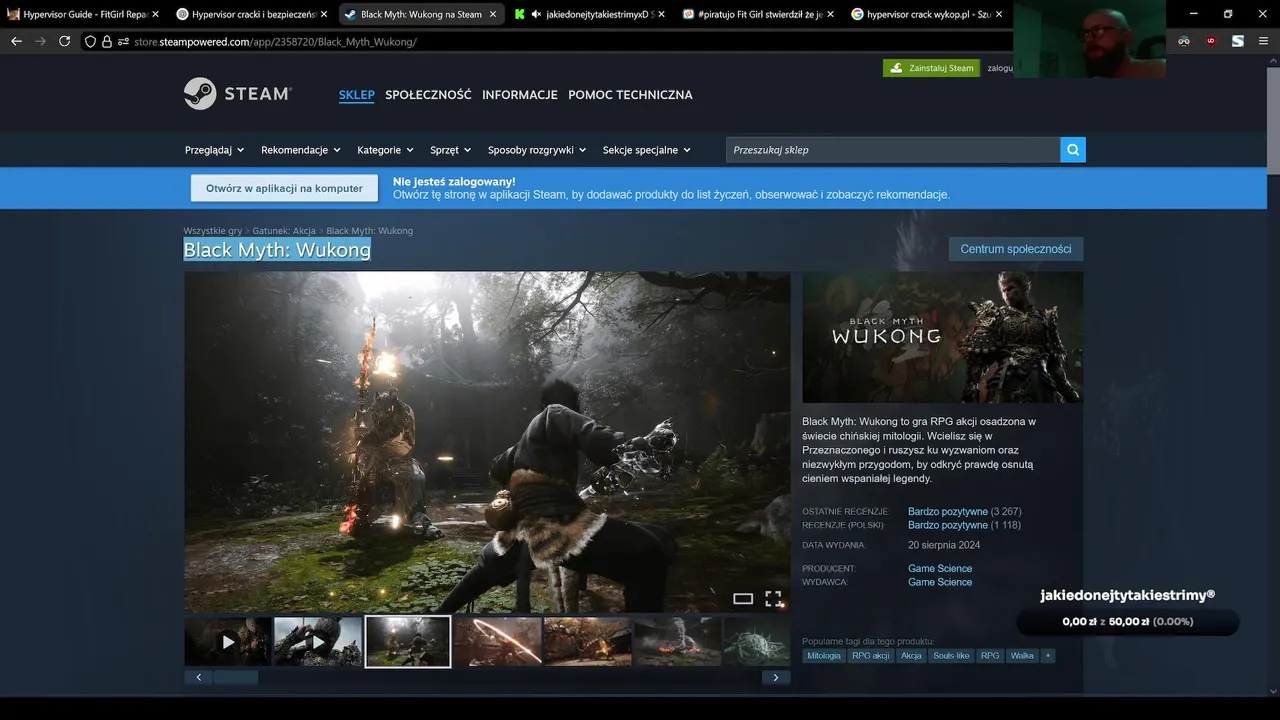Open Game Science producer link
1280x720 pixels.
coord(940,568)
